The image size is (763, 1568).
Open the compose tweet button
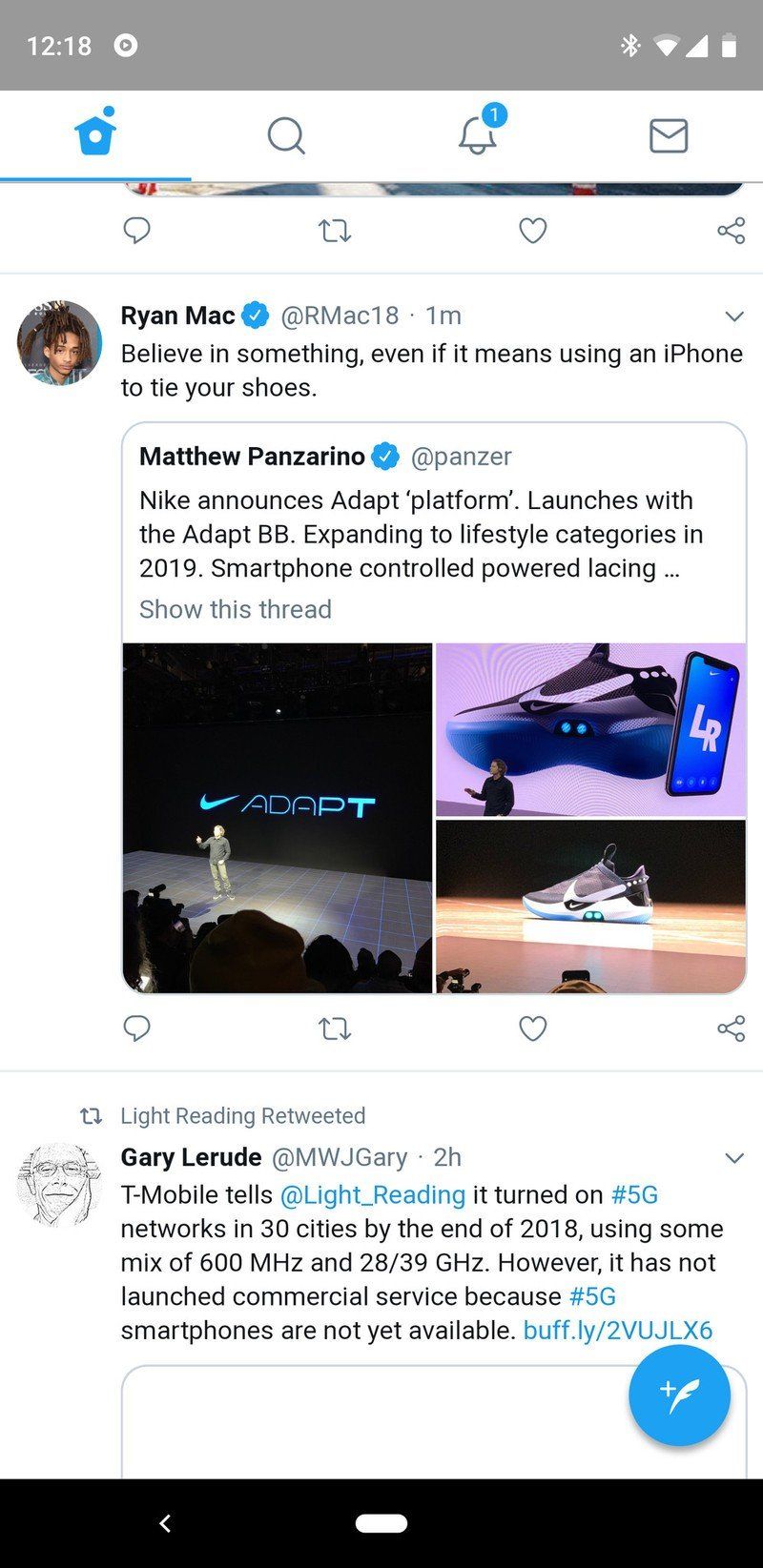pos(679,1394)
